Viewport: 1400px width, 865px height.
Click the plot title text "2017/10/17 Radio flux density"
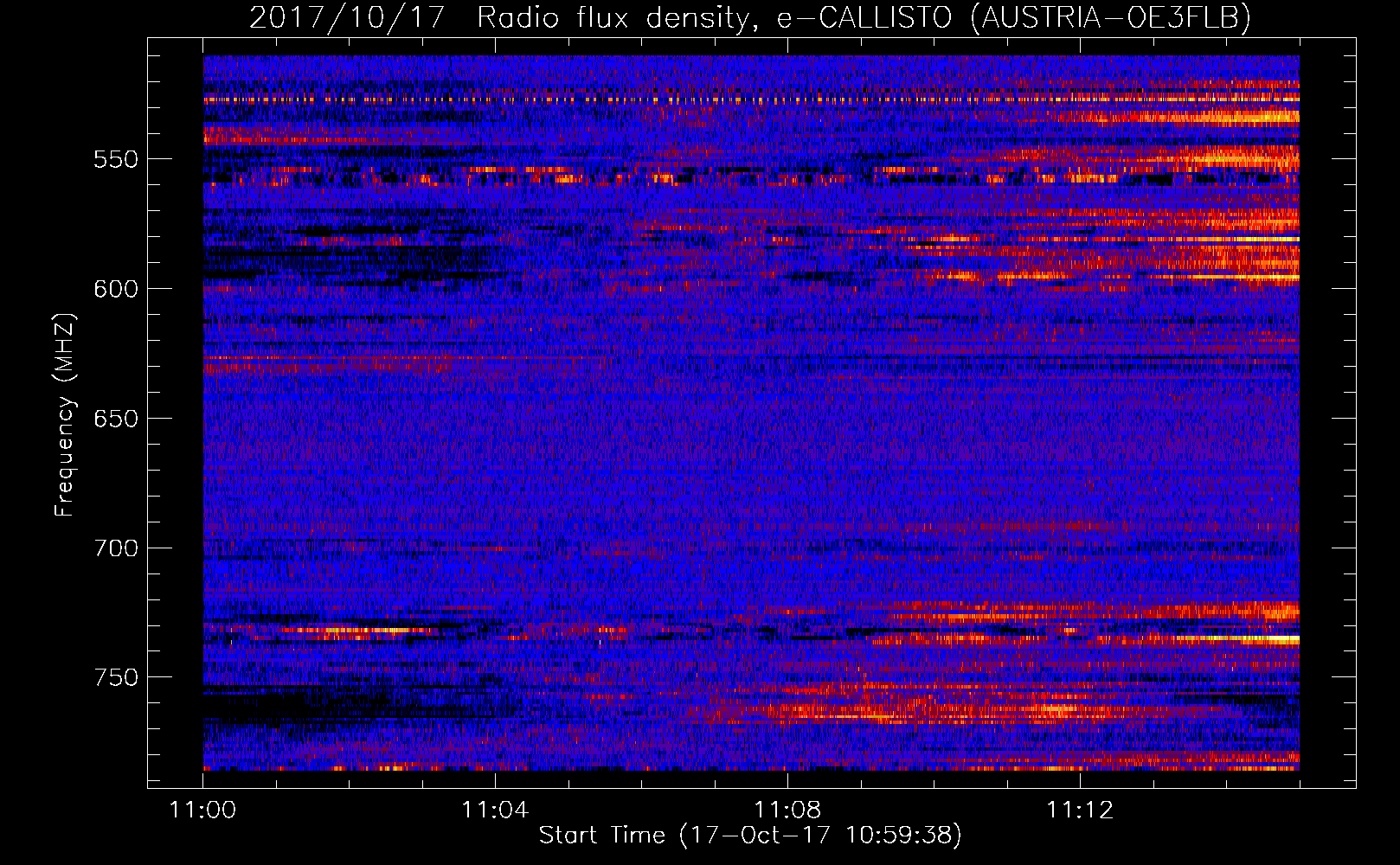(x=500, y=17)
